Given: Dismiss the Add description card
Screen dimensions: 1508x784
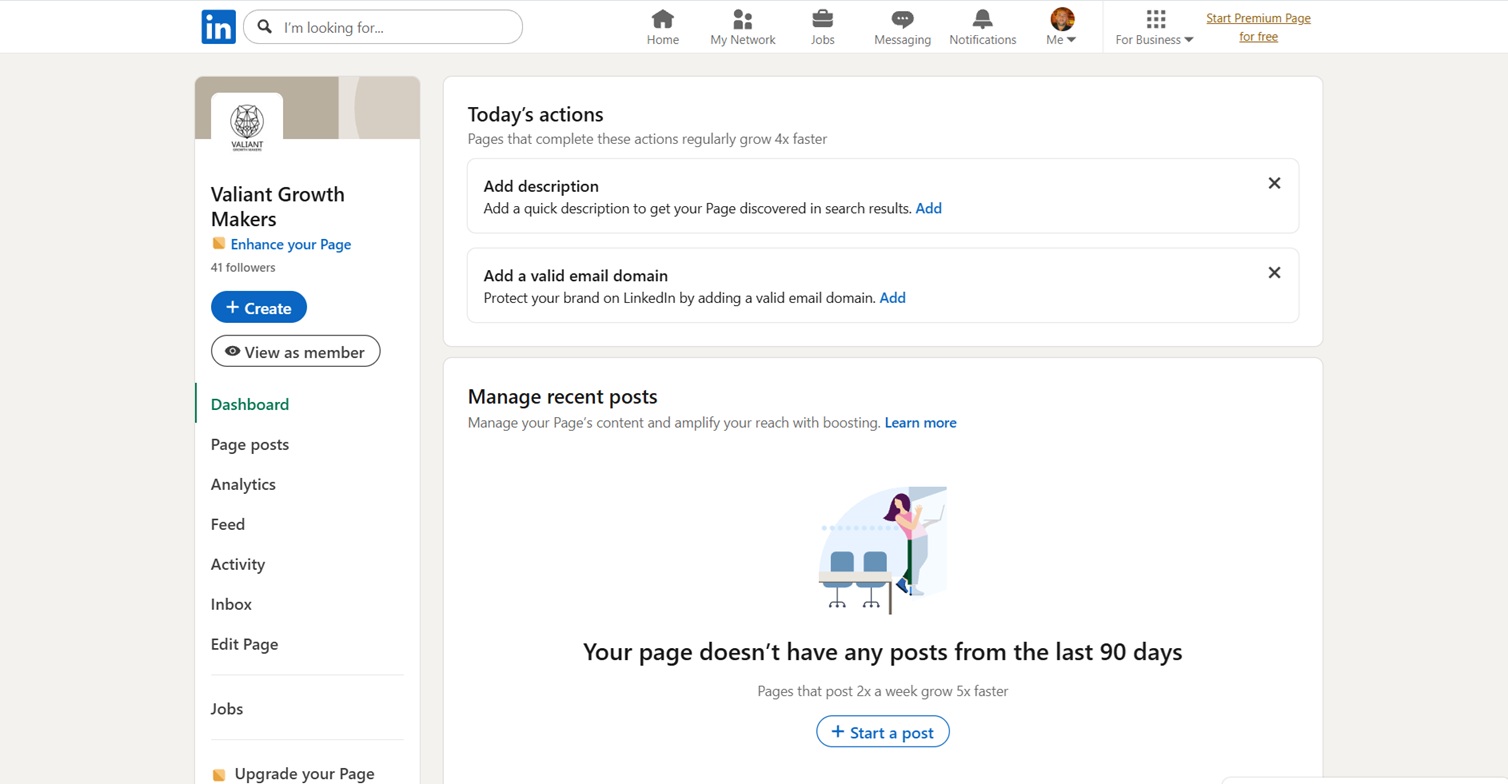Looking at the screenshot, I should click(x=1274, y=183).
